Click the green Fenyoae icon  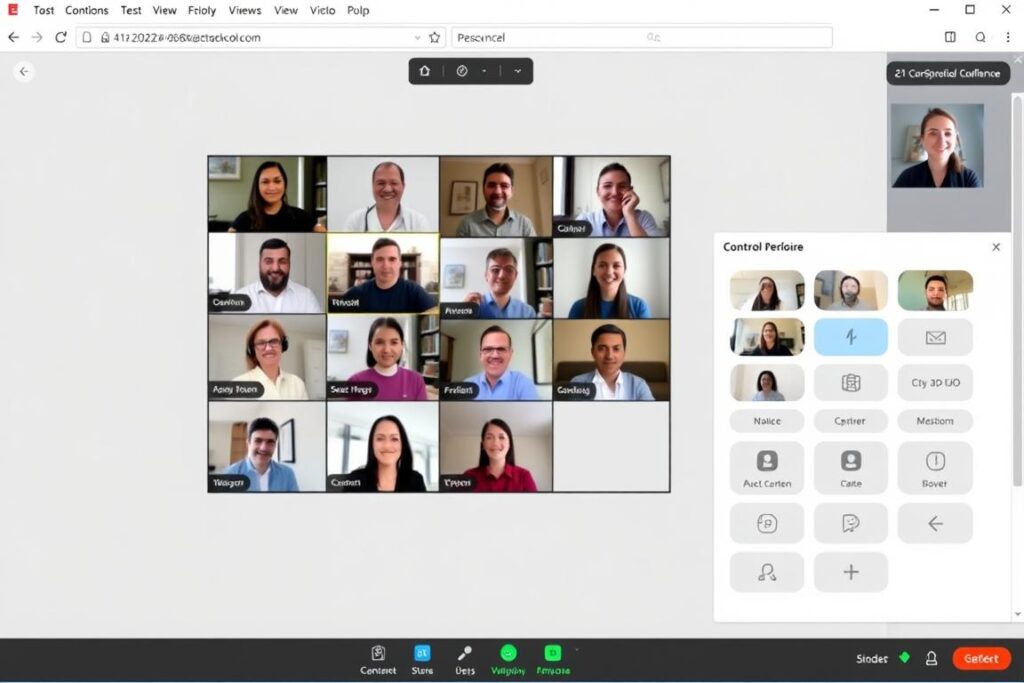[x=552, y=659]
